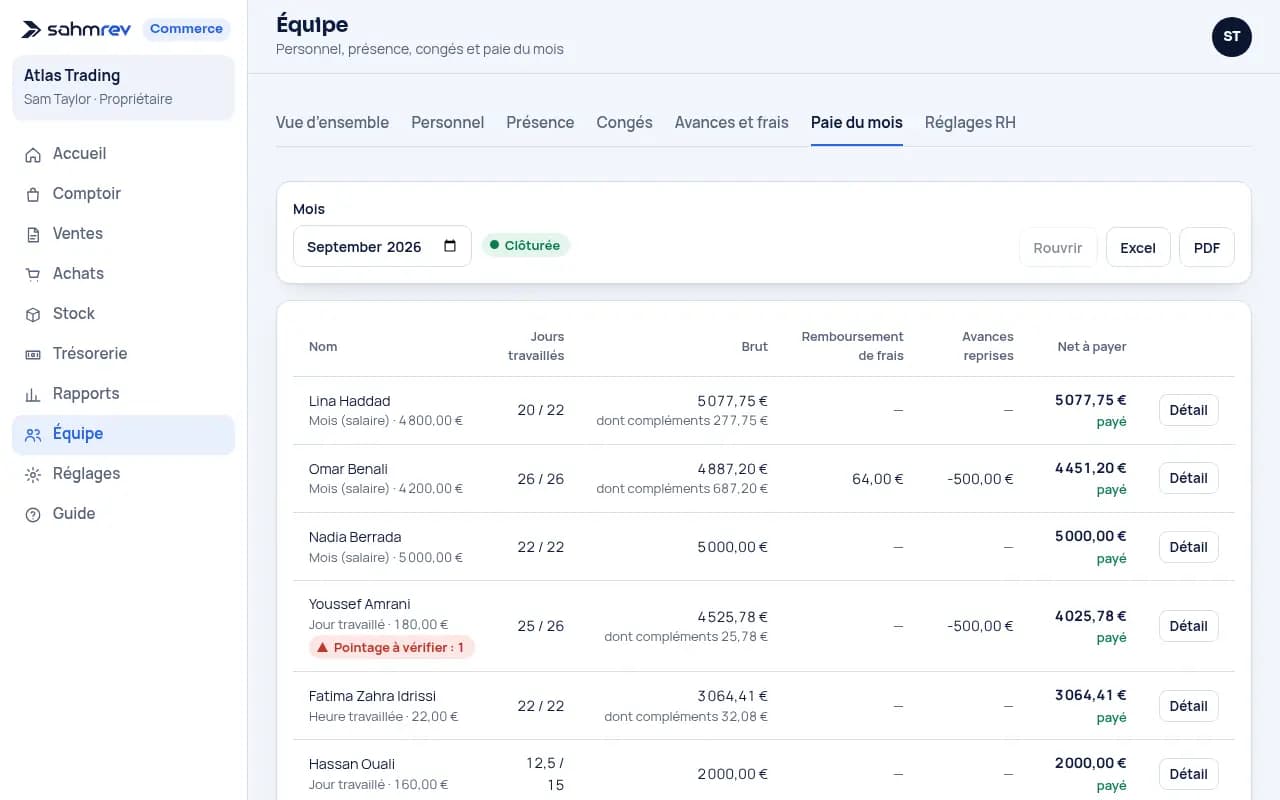The width and height of the screenshot is (1280, 800).
Task: Open the Avances et frais tab
Action: [732, 122]
